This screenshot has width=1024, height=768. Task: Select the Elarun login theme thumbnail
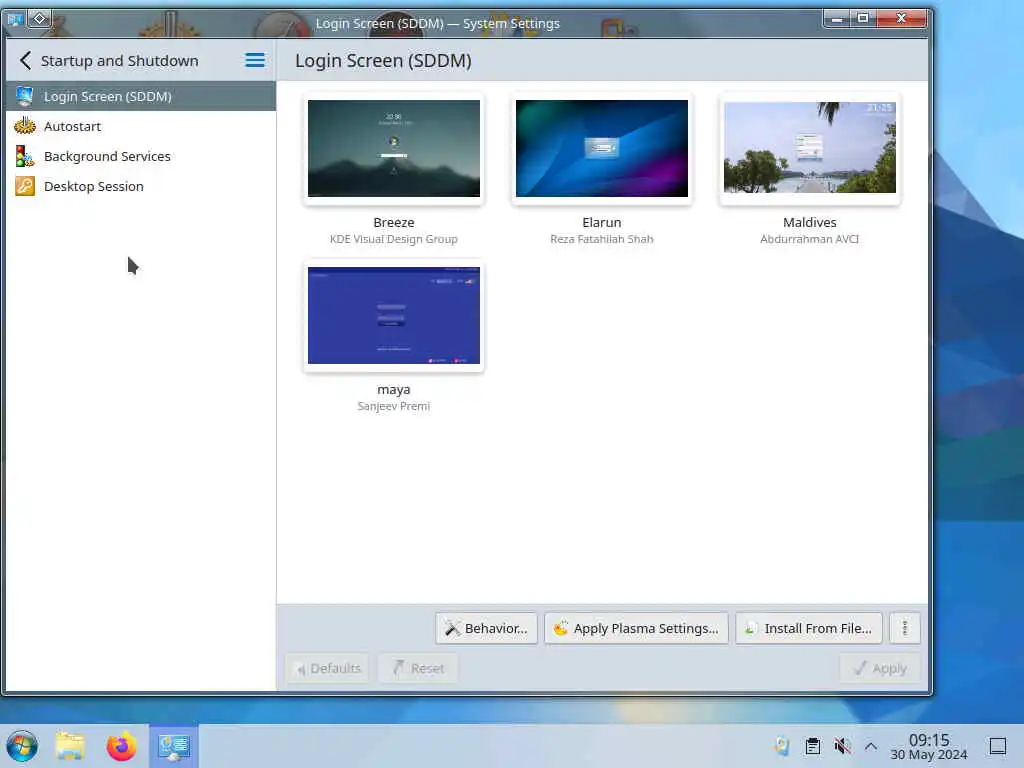(x=601, y=148)
